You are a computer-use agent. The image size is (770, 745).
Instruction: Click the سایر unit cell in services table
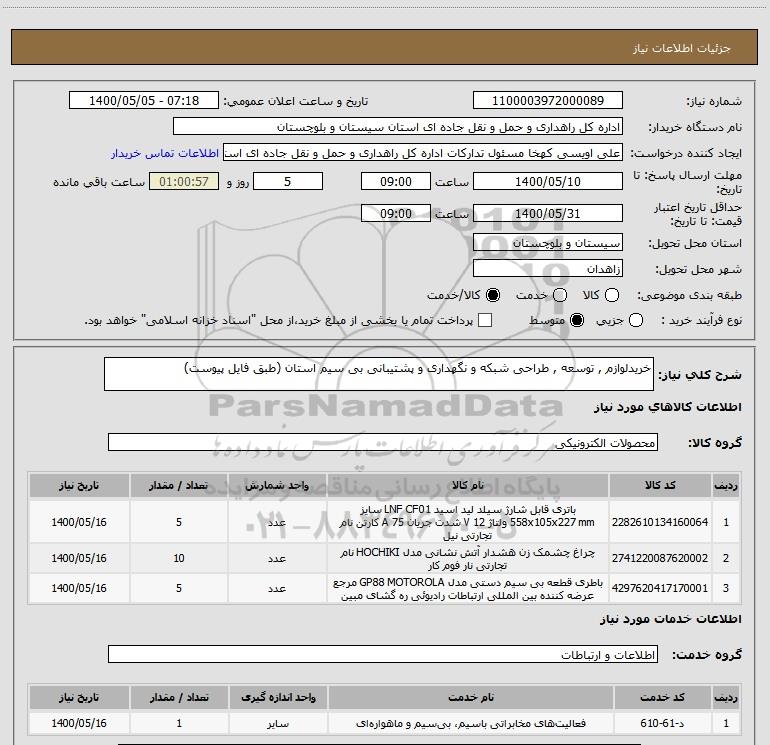[x=278, y=723]
